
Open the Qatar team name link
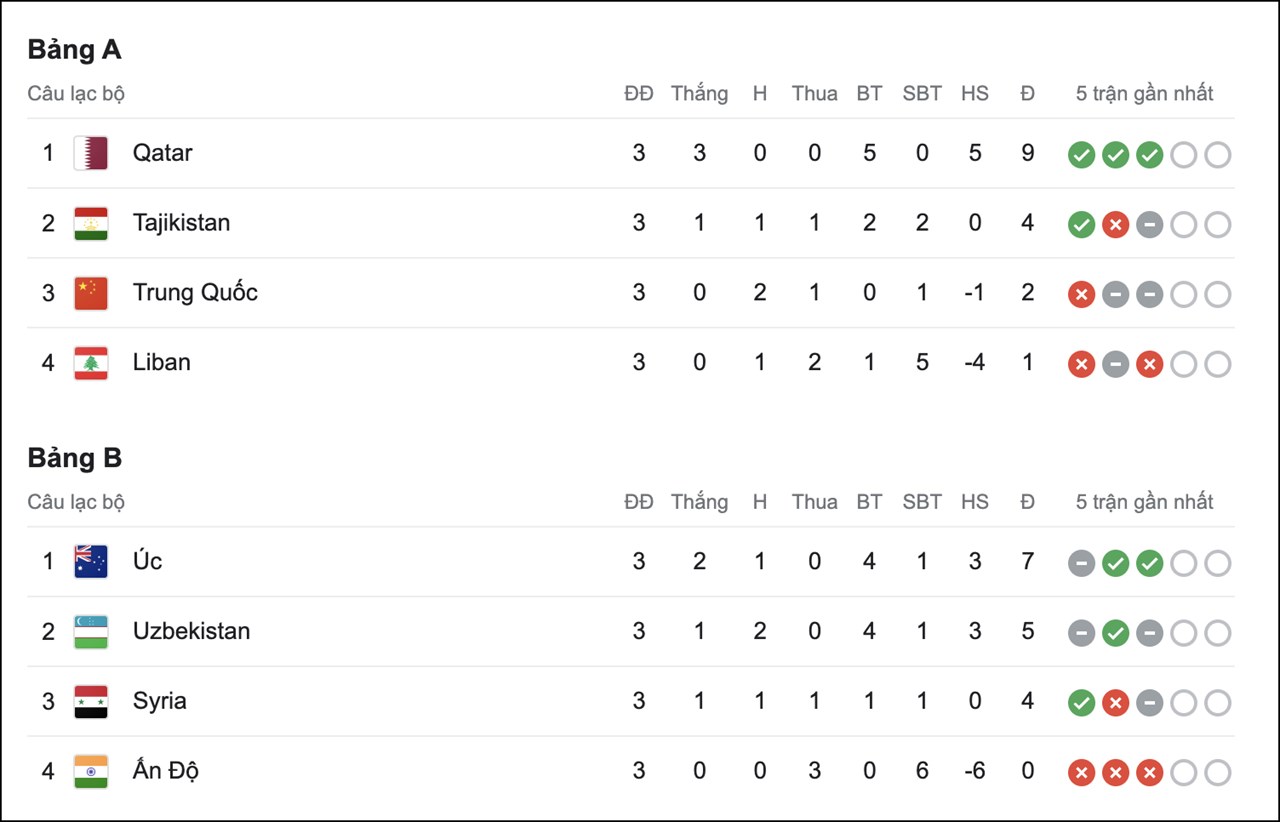click(x=162, y=153)
